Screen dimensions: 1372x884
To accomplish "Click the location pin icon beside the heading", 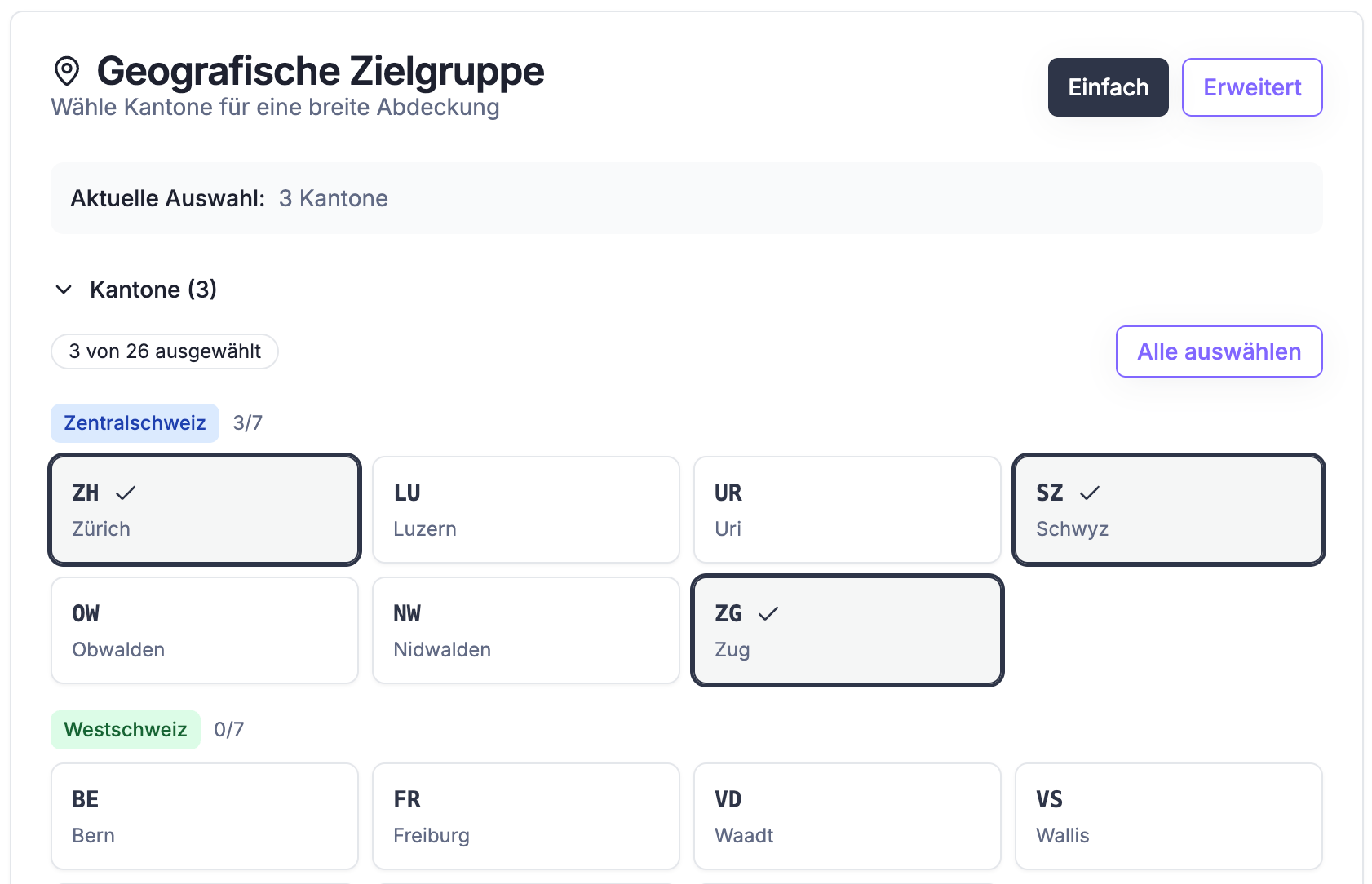I will 67,71.
